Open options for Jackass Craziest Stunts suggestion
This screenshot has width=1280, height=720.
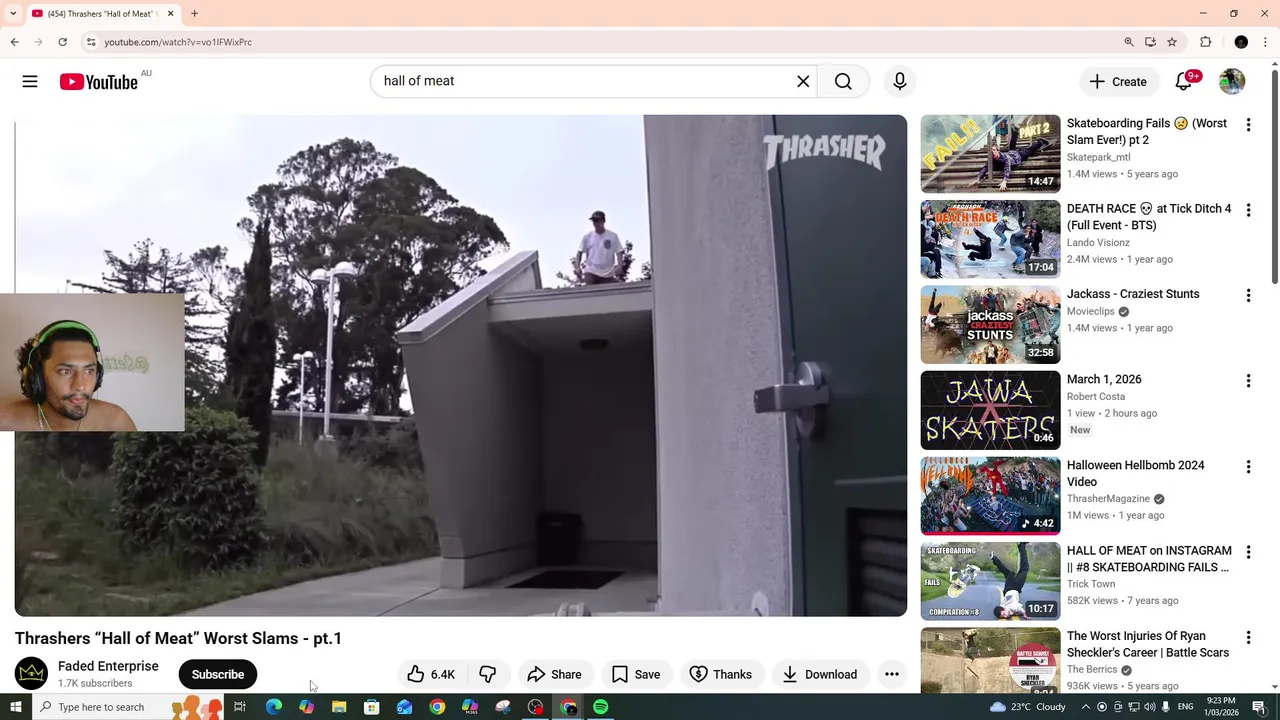coord(1248,296)
